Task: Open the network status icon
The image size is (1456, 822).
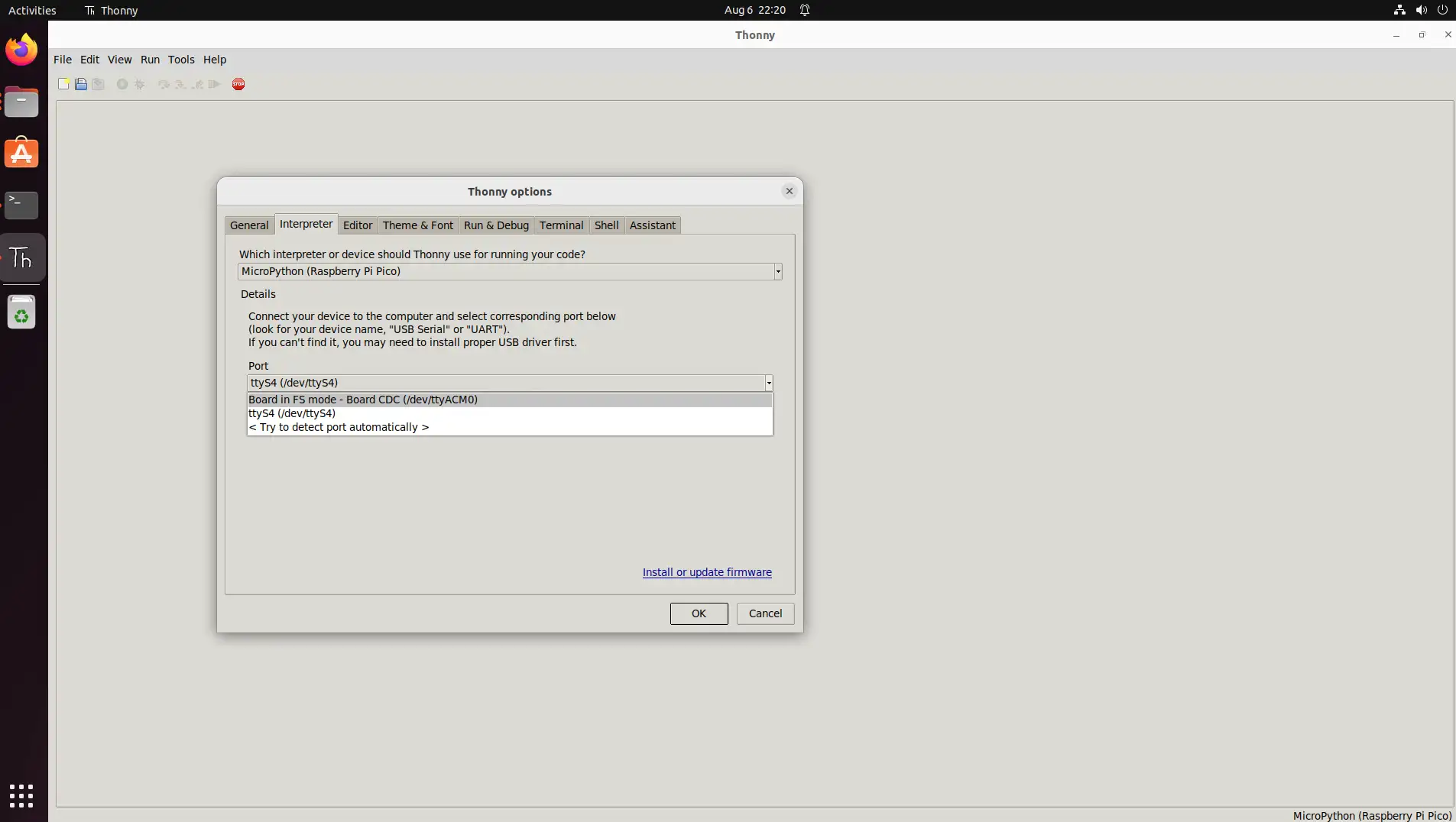Action: pos(1399,10)
